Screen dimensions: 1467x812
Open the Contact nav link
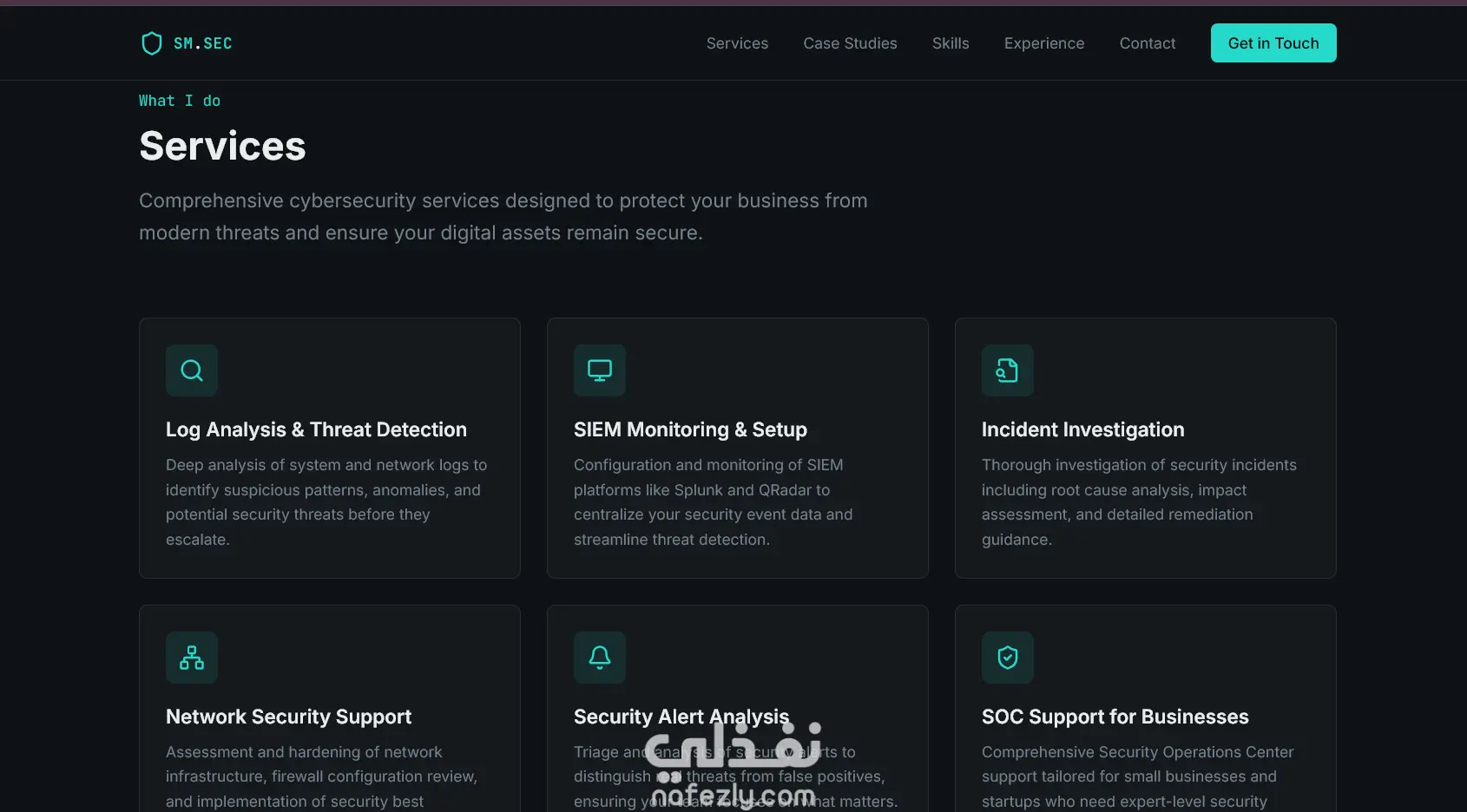pyautogui.click(x=1148, y=43)
